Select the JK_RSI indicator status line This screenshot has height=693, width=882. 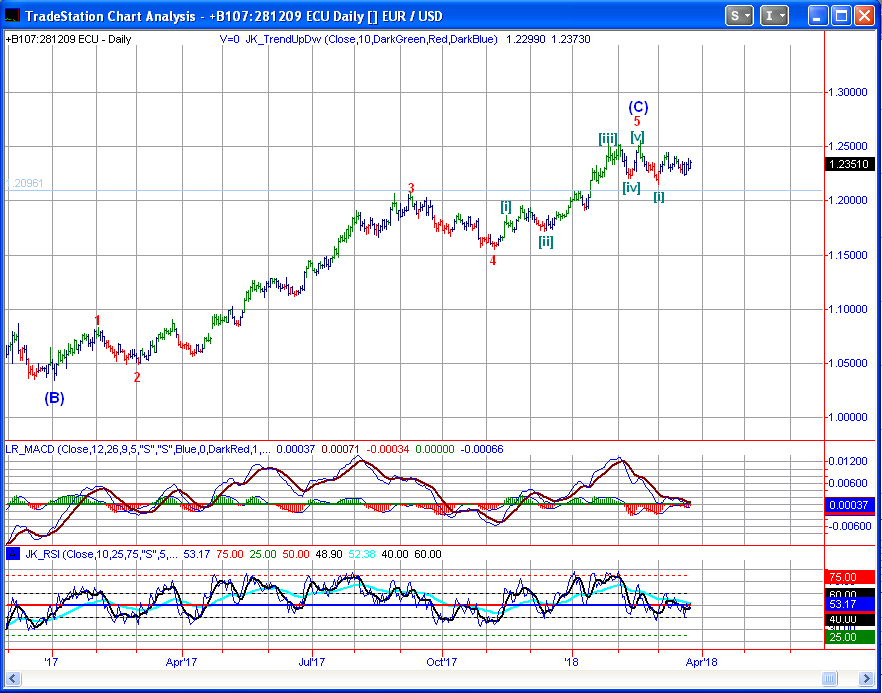coord(233,554)
